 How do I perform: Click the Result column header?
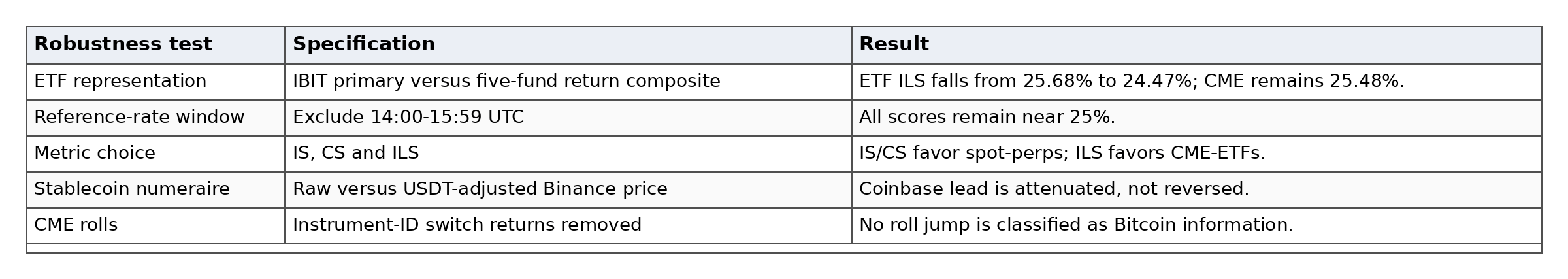tap(1196, 45)
